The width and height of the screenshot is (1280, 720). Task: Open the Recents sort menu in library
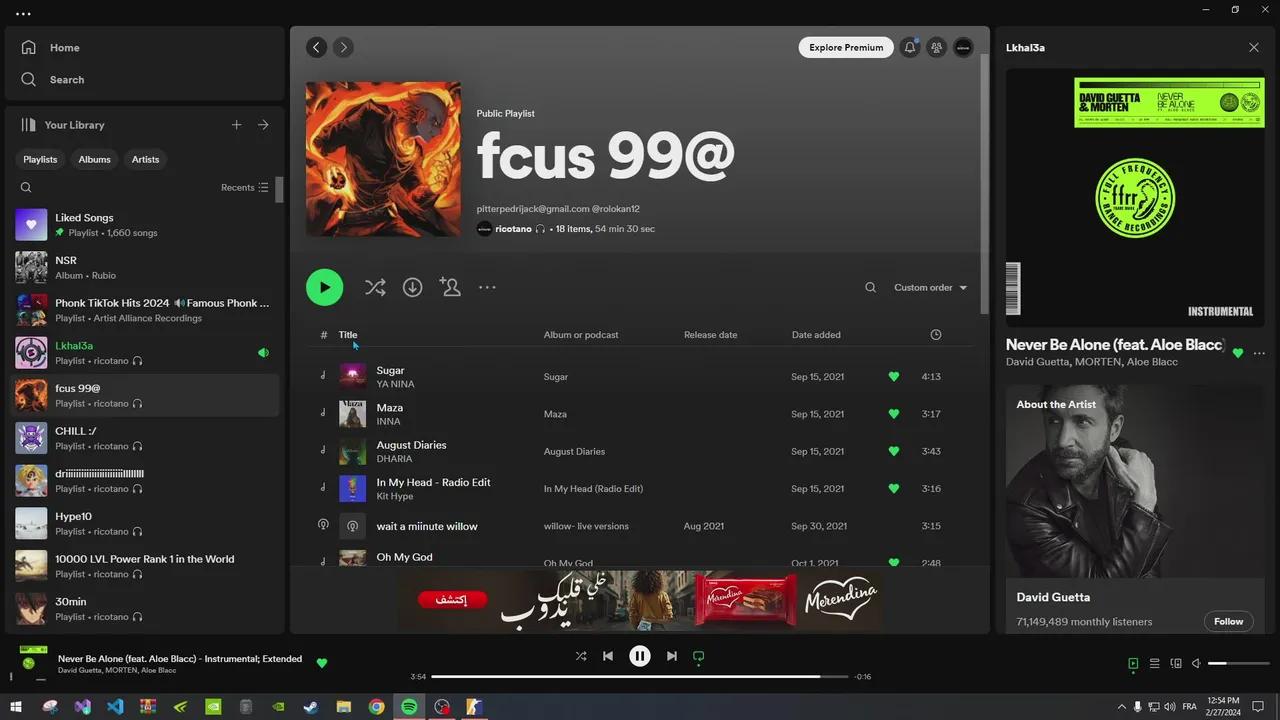245,187
